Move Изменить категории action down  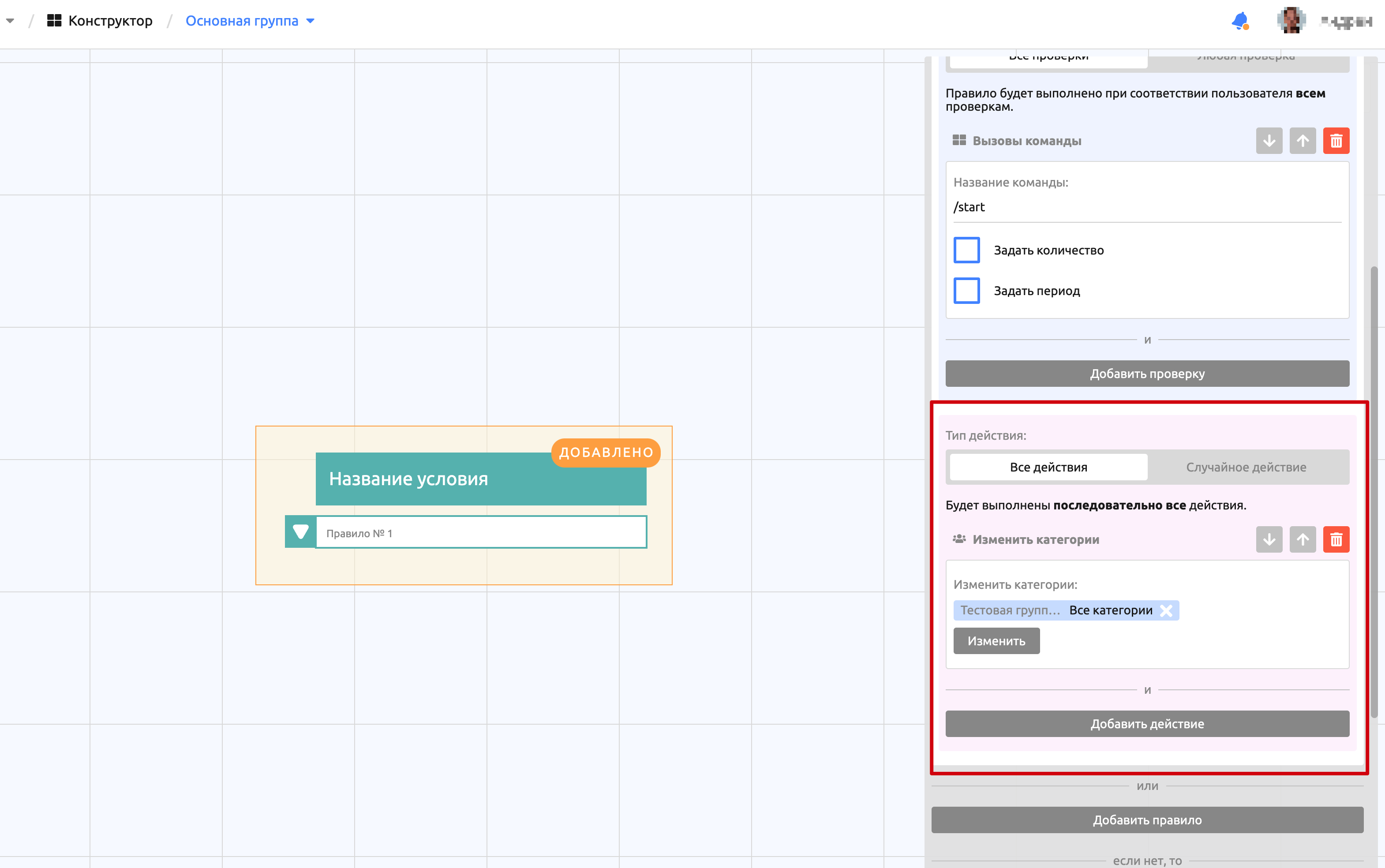click(x=1269, y=539)
